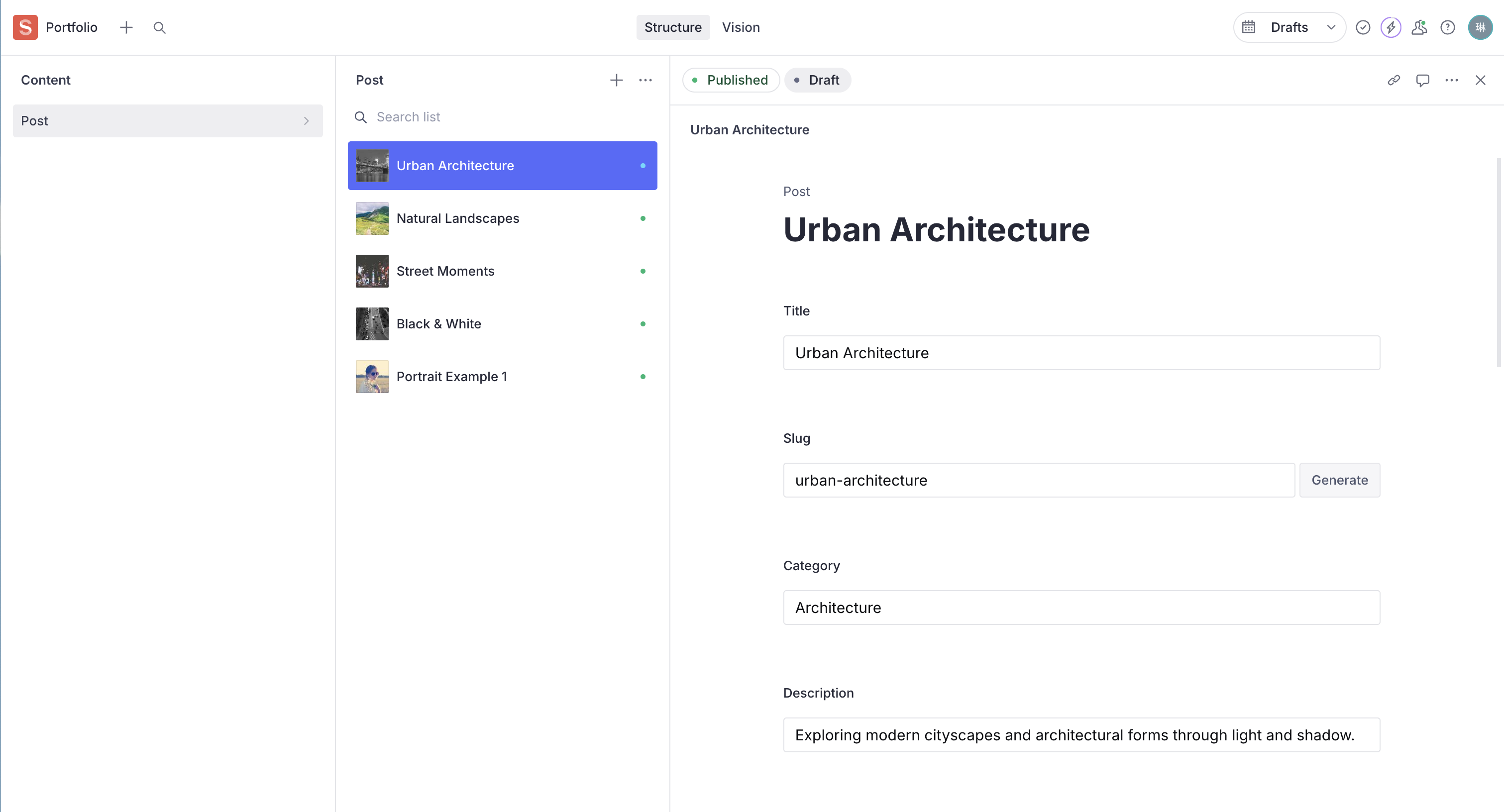
Task: Switch to the Published version chip
Action: click(x=731, y=81)
